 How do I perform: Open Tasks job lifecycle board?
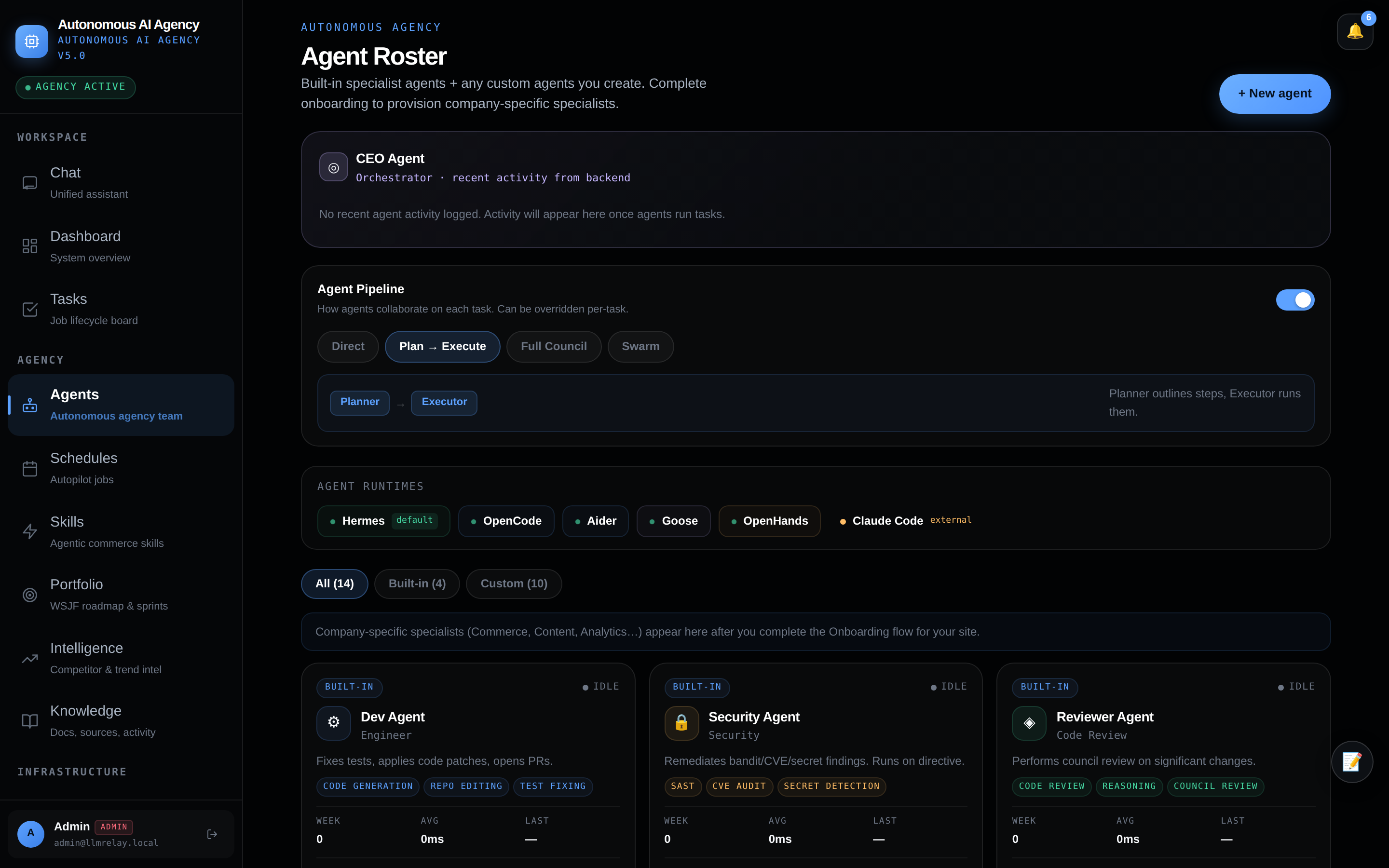[x=121, y=309]
